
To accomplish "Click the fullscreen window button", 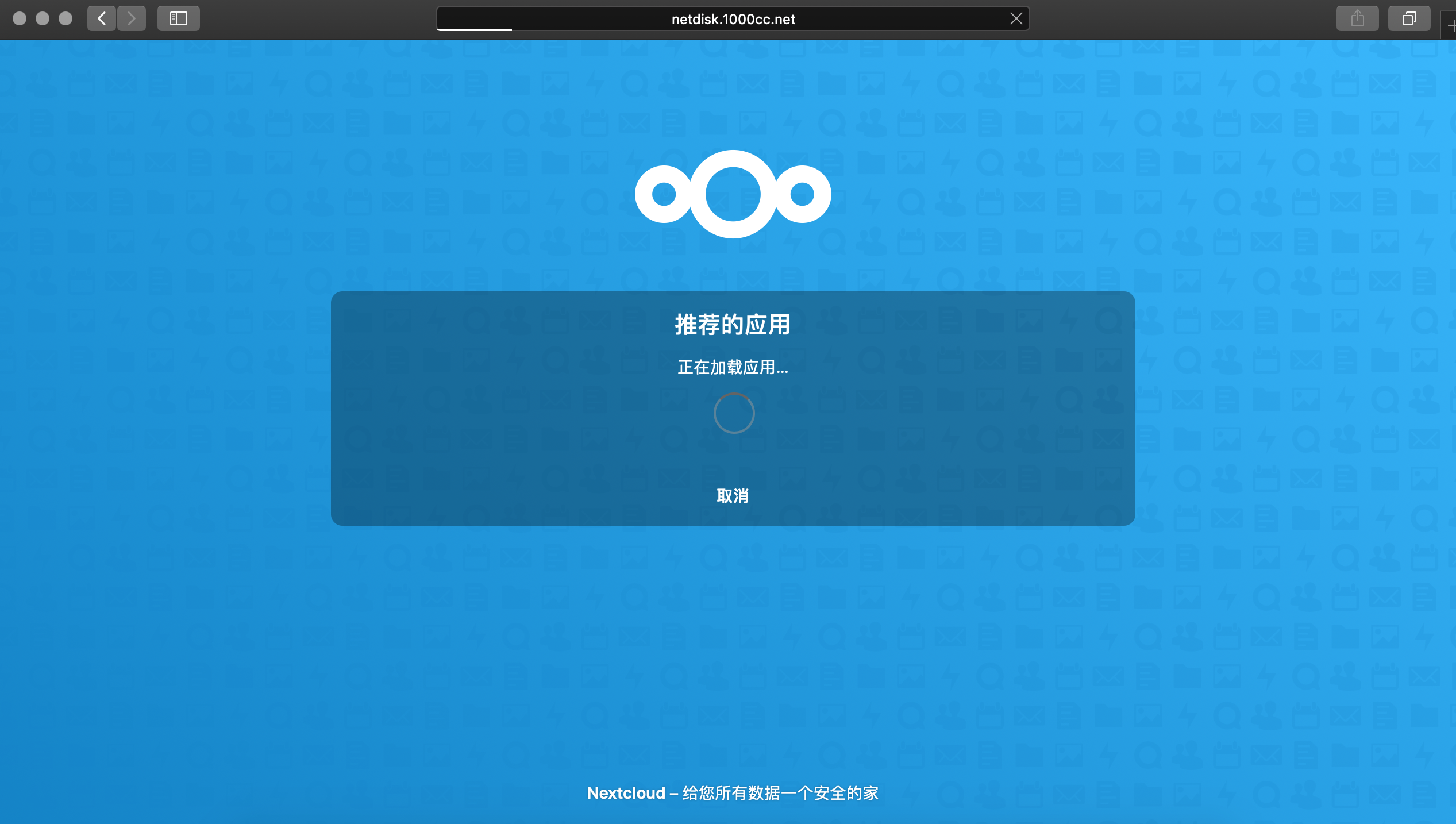I will [x=66, y=18].
